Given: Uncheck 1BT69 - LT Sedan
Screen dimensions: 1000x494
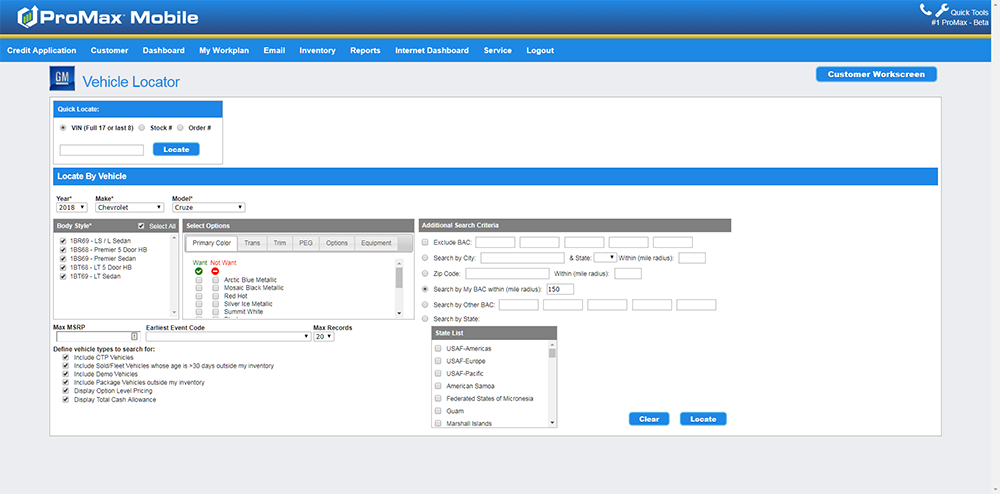Looking at the screenshot, I should 62,277.
